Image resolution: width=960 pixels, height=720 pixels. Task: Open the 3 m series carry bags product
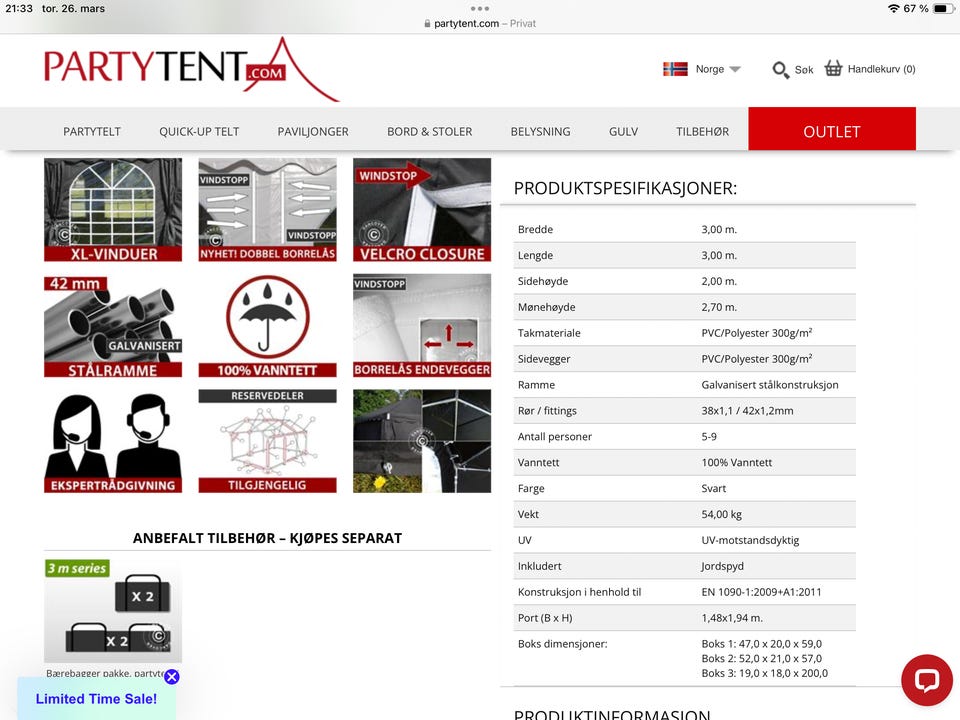pyautogui.click(x=113, y=611)
